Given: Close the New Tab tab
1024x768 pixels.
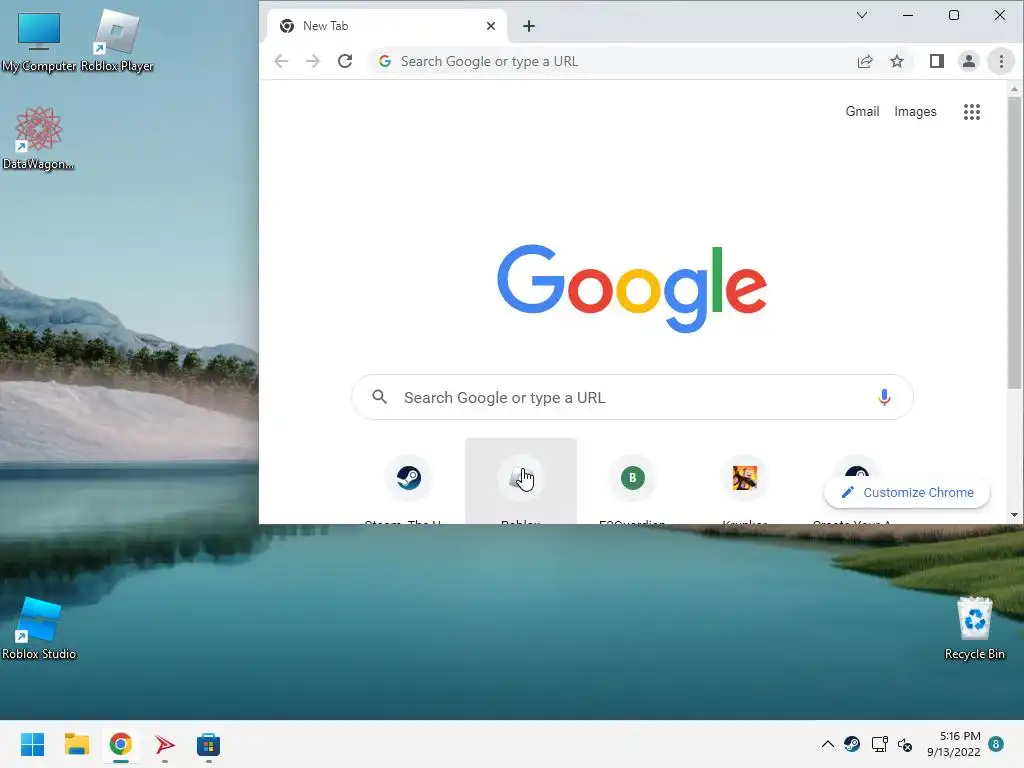Looking at the screenshot, I should (491, 26).
